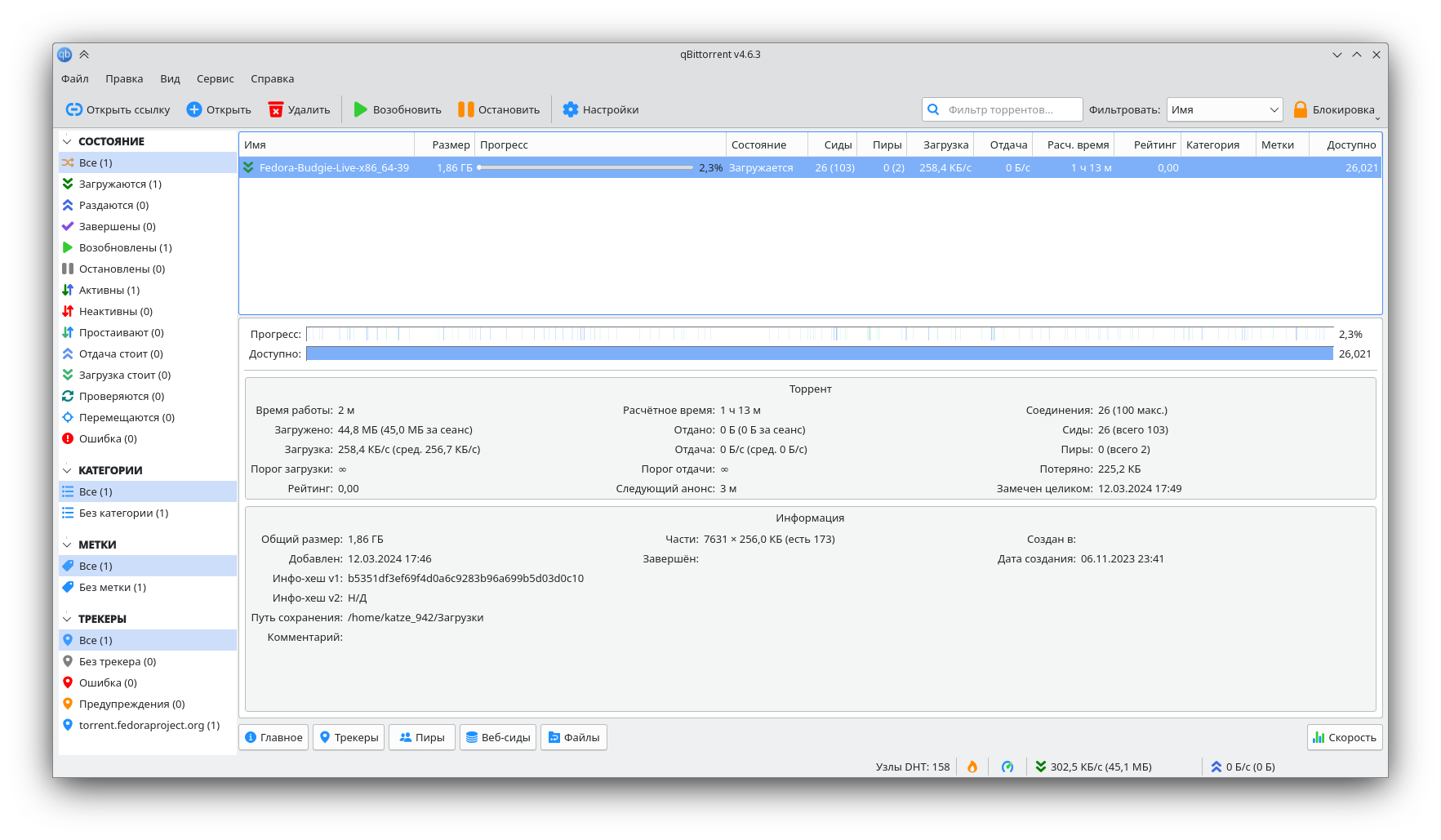
Task: Collapse the КАТЕГОРИИ section
Action: coord(68,470)
